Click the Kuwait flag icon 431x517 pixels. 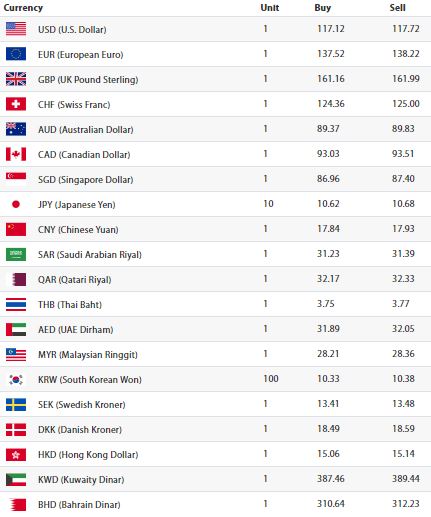pyautogui.click(x=16, y=479)
